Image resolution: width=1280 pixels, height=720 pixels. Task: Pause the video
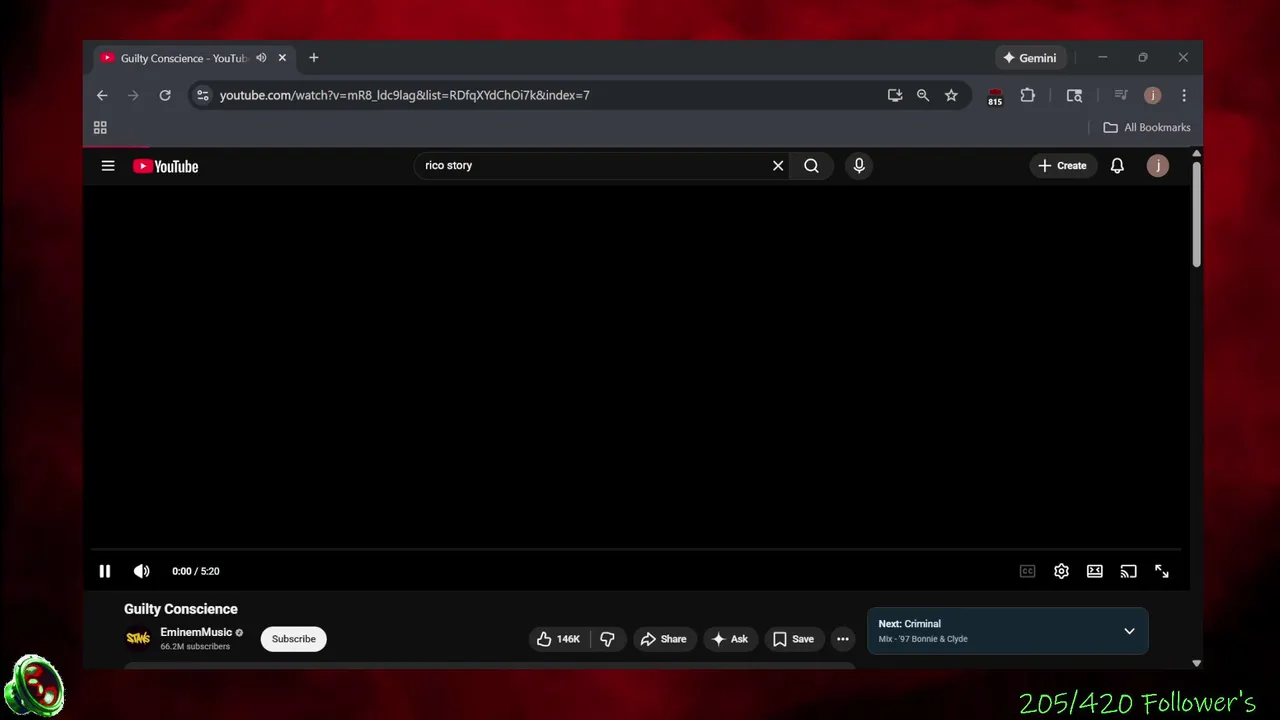coord(105,571)
